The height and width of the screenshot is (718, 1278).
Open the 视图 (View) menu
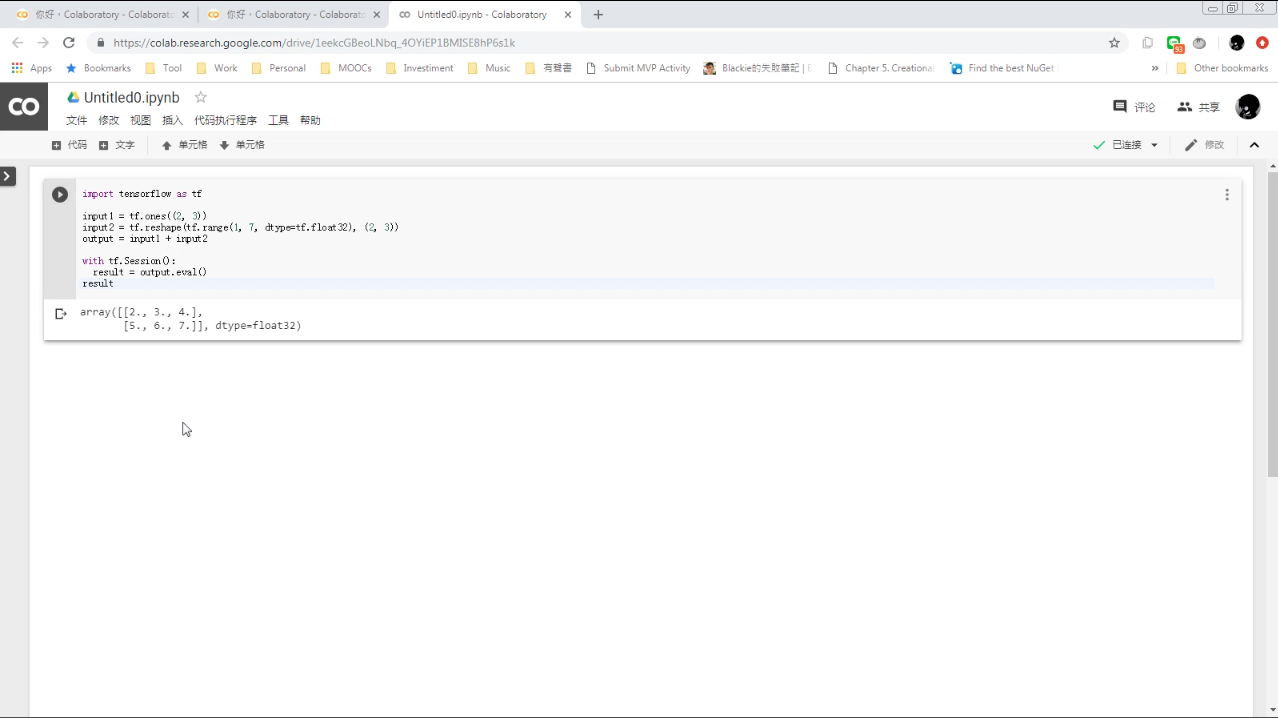(141, 120)
